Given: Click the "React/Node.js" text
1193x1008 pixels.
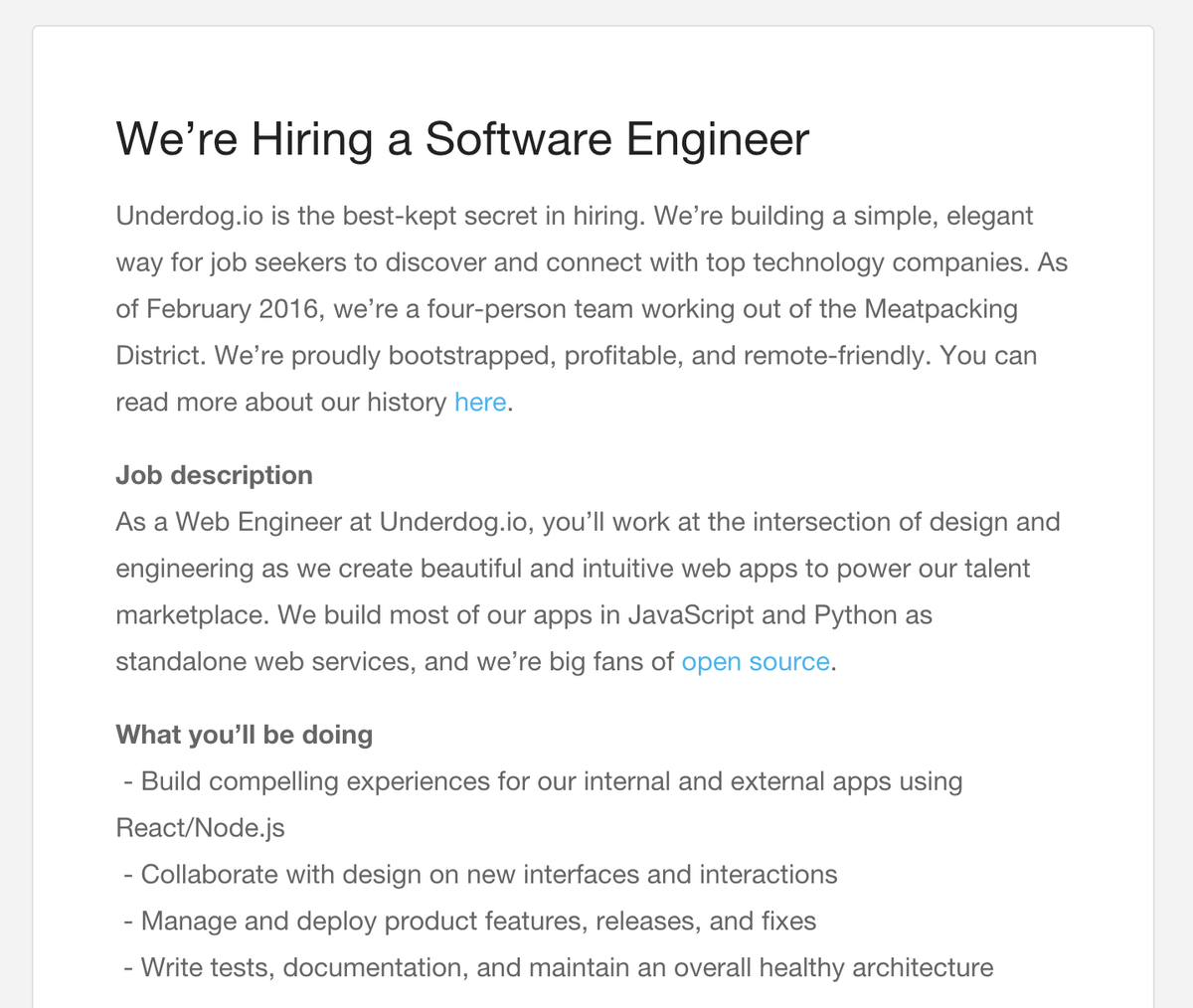Looking at the screenshot, I should (200, 828).
